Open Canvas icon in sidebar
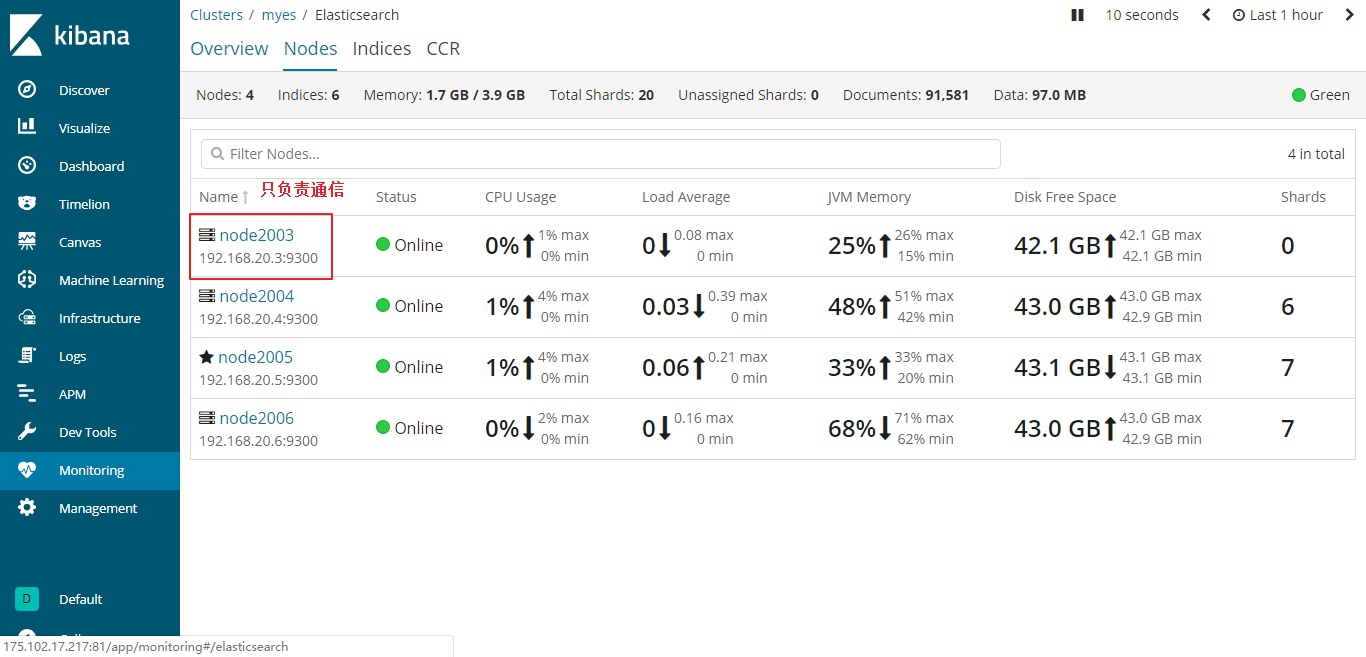1366x657 pixels. [27, 242]
